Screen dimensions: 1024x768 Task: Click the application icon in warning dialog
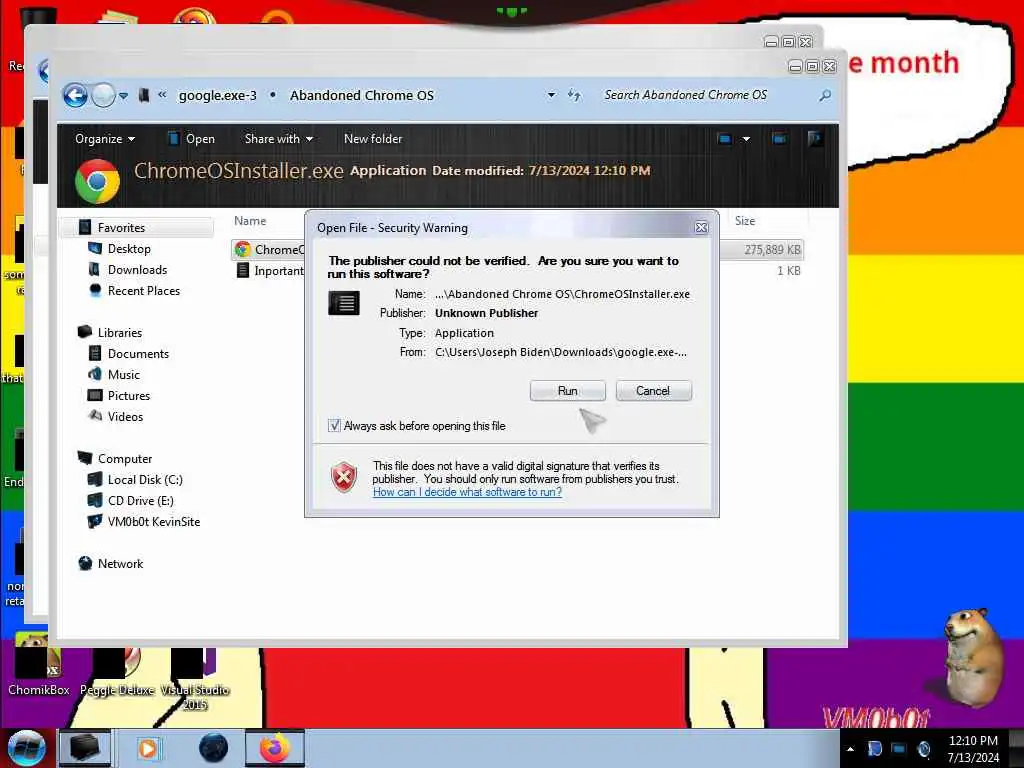(344, 303)
